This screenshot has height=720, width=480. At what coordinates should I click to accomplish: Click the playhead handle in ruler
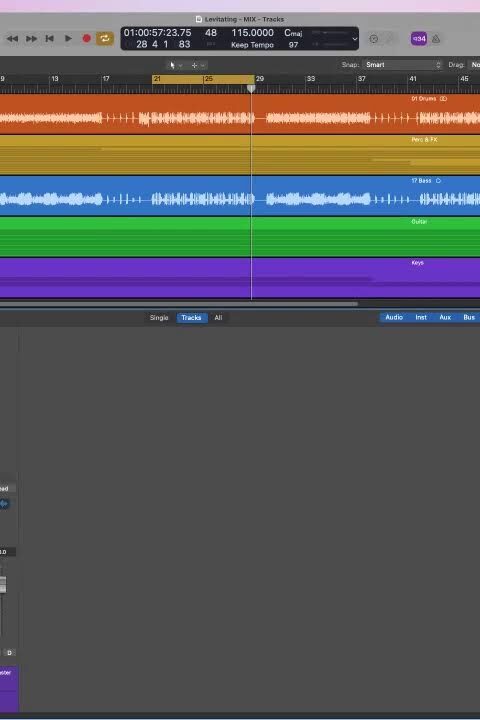coord(251,88)
